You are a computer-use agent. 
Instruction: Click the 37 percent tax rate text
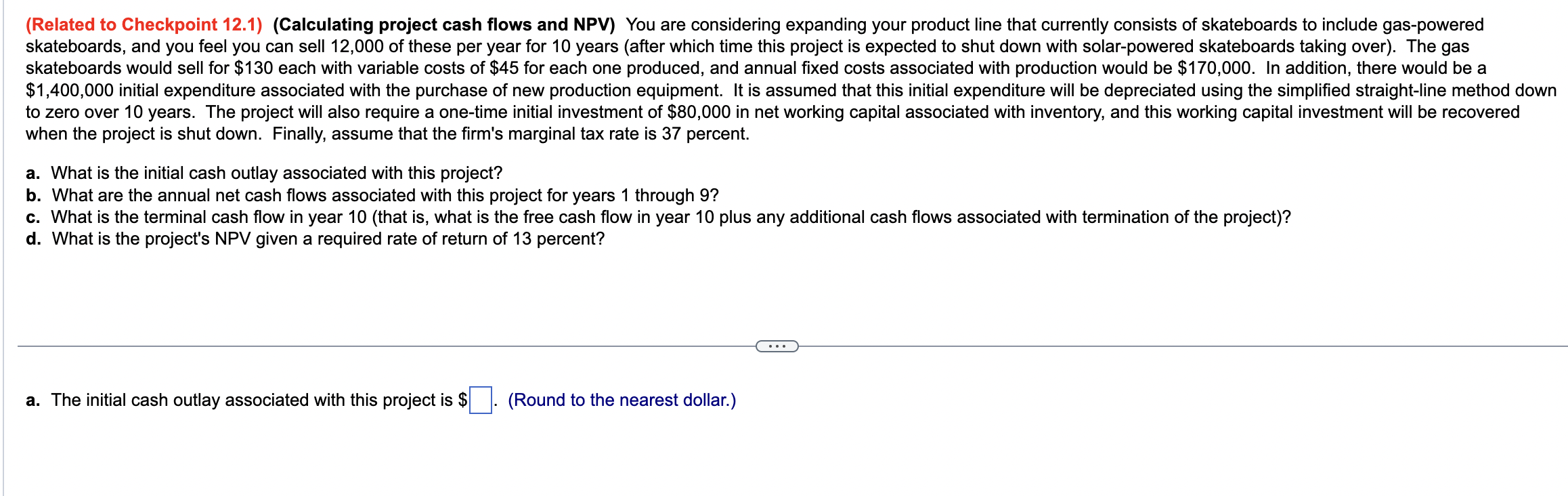(x=705, y=133)
